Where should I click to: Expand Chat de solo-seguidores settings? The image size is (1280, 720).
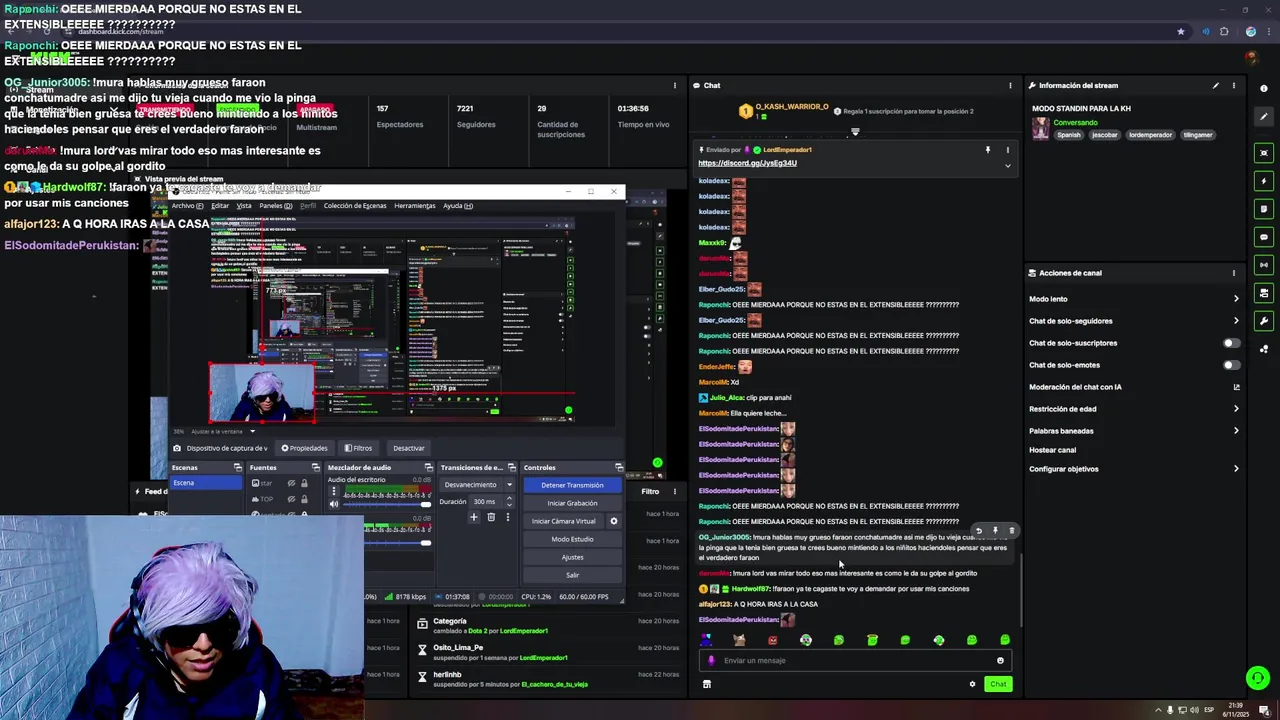[x=1236, y=321]
